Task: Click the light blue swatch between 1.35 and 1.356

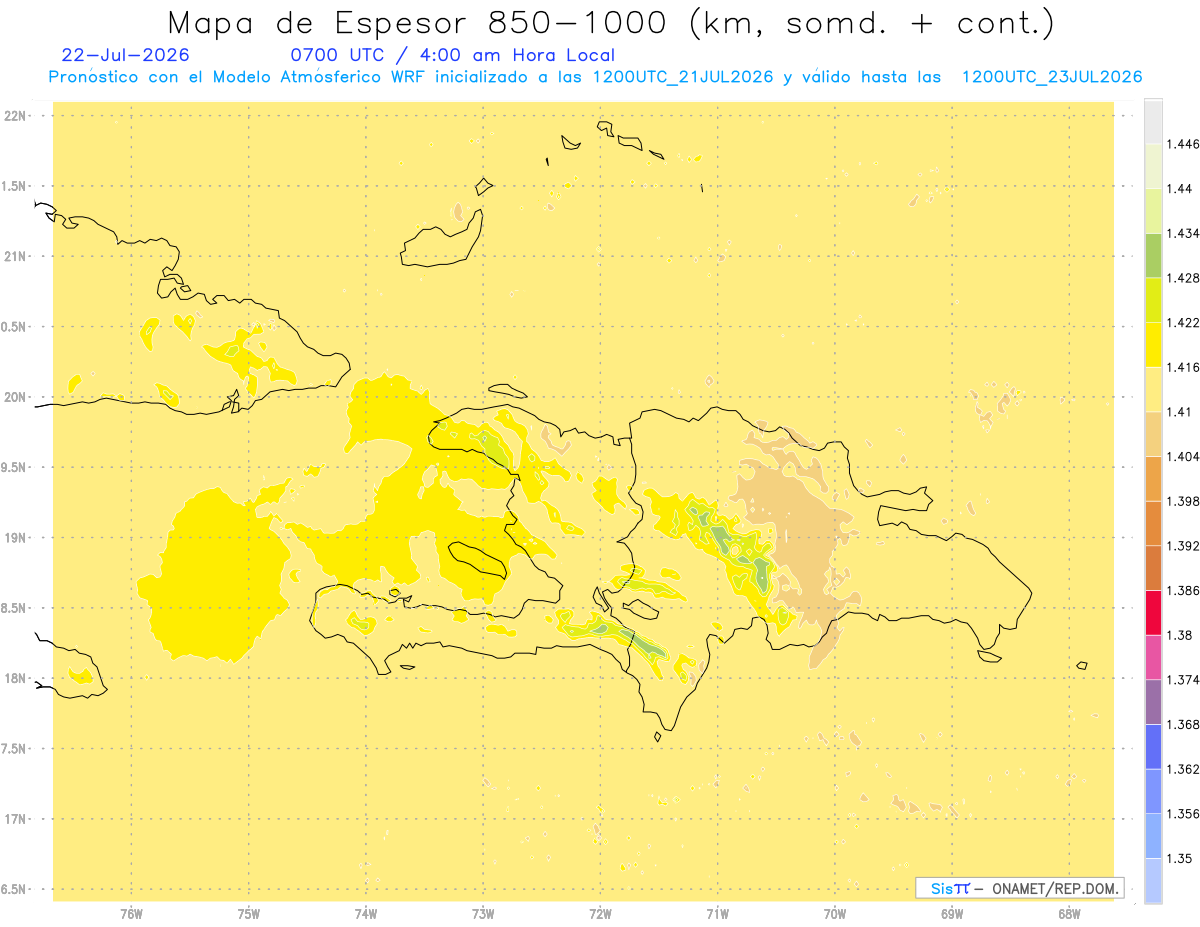Action: (1153, 836)
